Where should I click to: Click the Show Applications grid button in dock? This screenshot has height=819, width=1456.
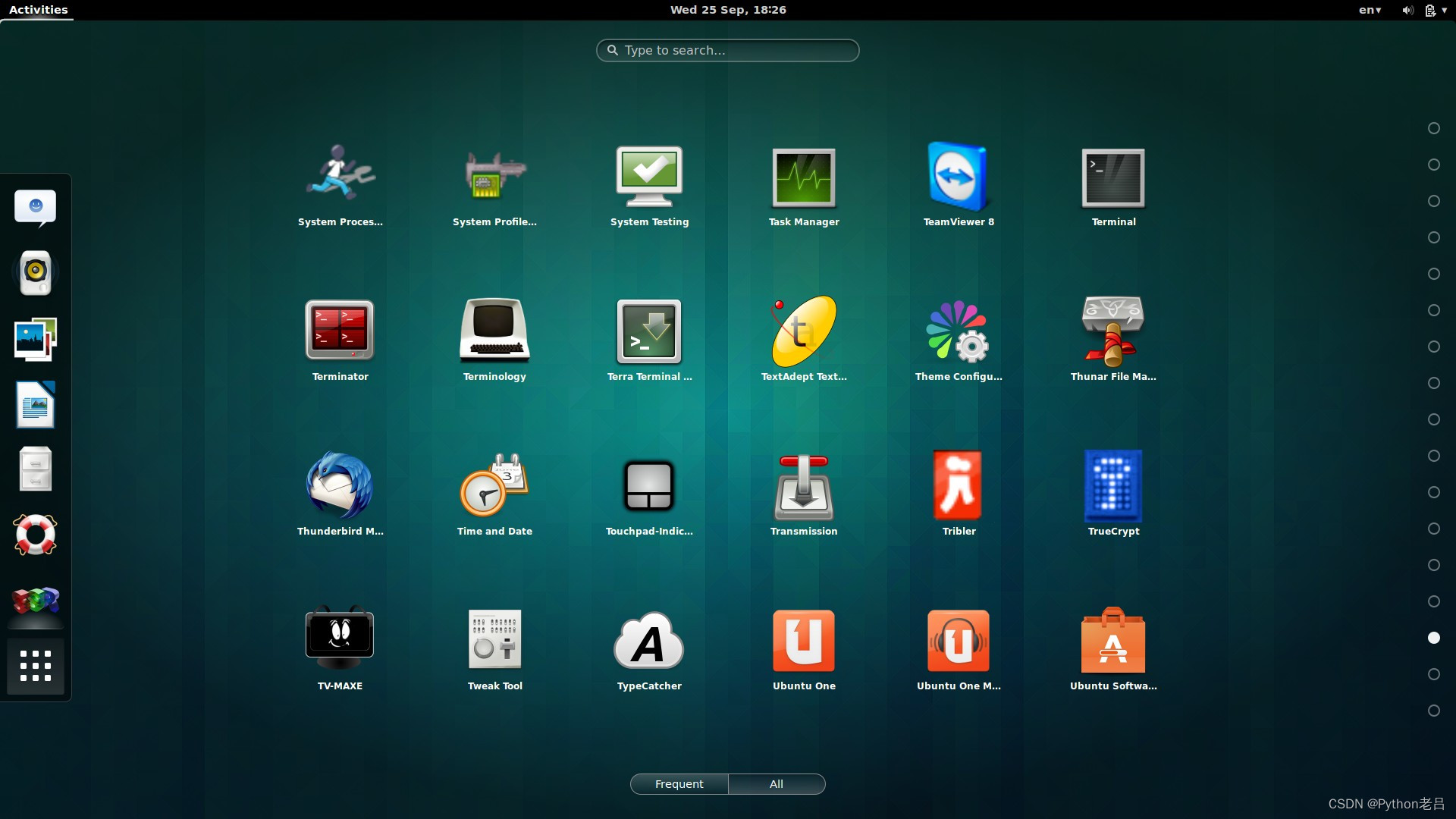36,667
